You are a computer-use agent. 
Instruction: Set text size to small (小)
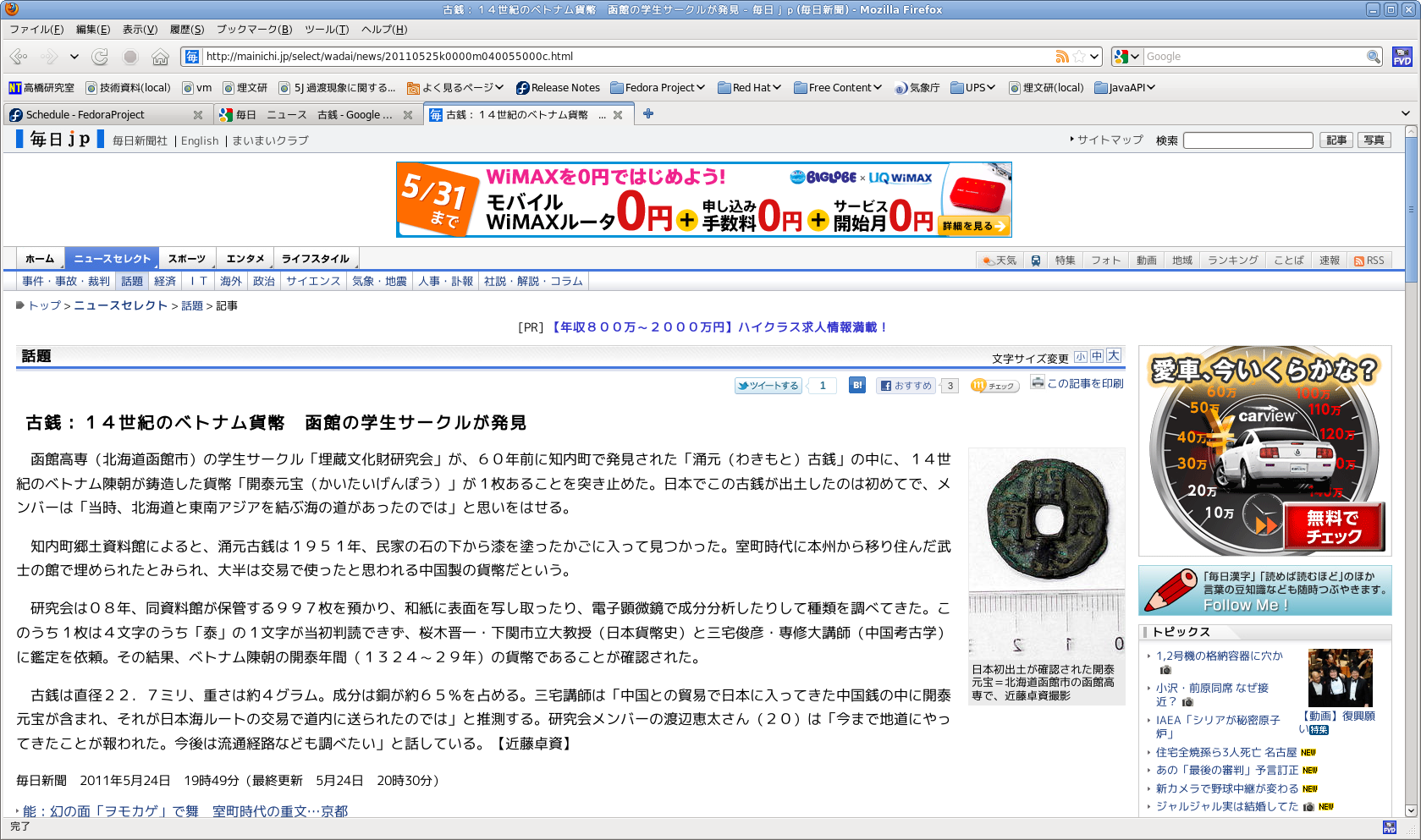1081,357
